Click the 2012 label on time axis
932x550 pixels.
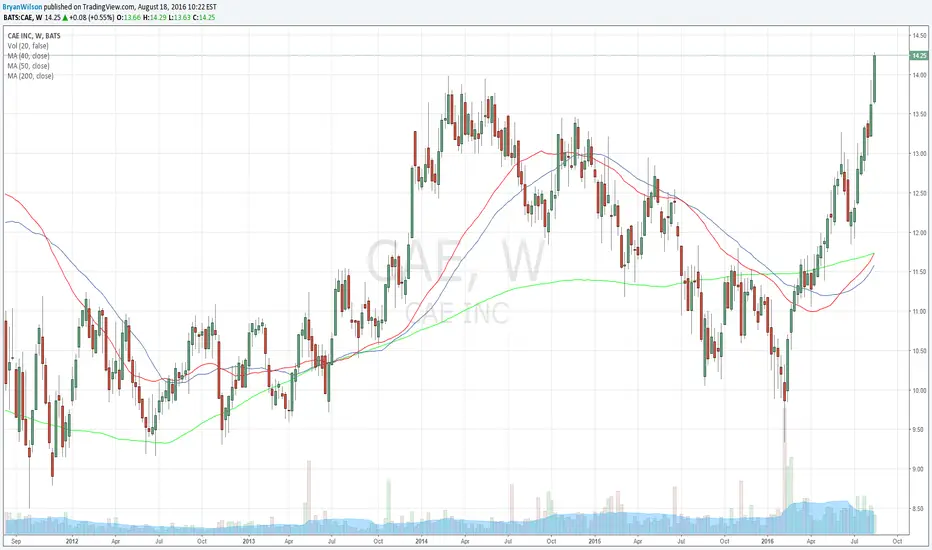(x=72, y=541)
